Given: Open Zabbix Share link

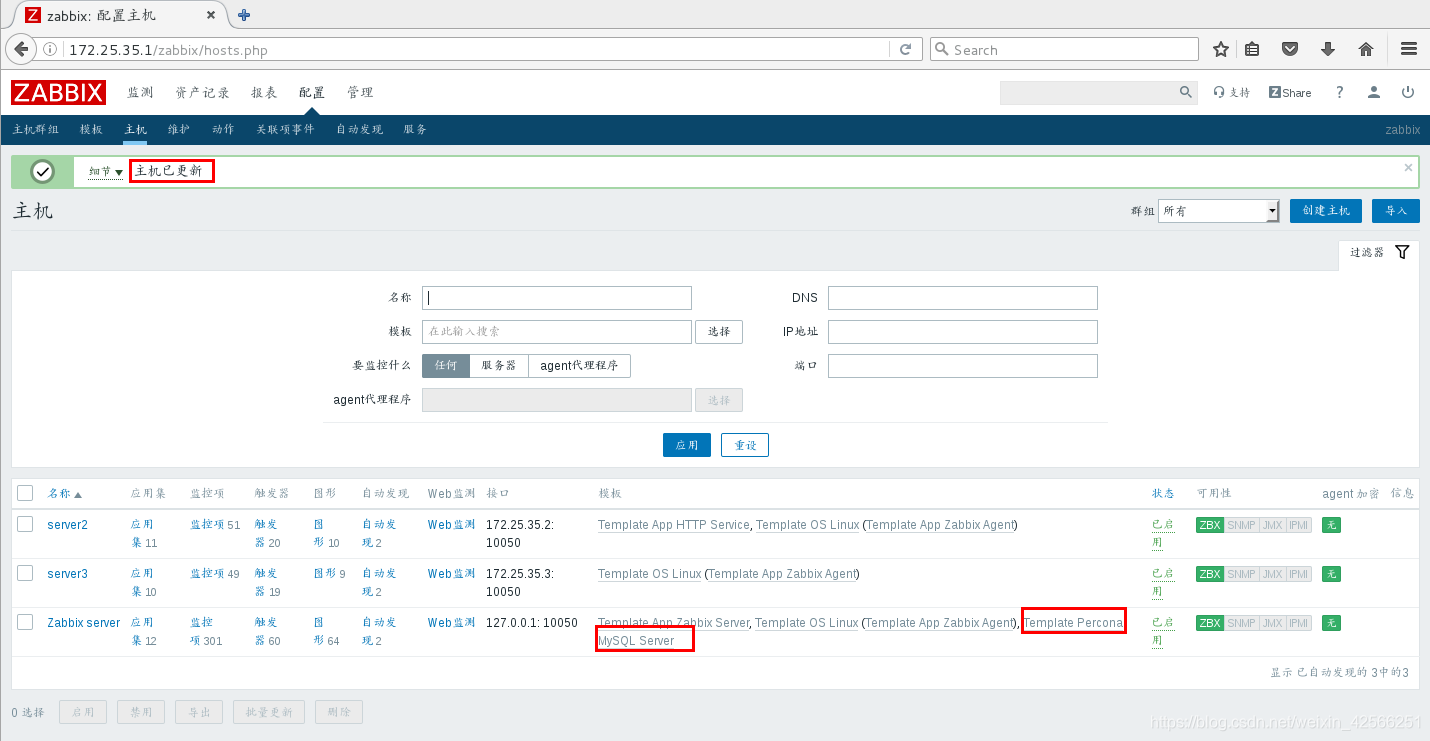Looking at the screenshot, I should coord(1290,92).
